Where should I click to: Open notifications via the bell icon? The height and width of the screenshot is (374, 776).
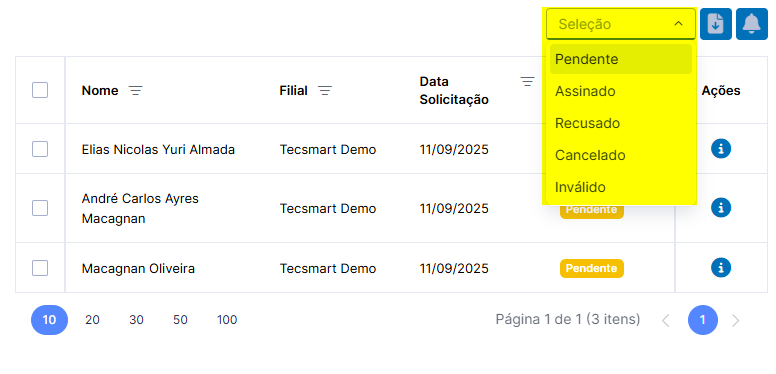[752, 24]
